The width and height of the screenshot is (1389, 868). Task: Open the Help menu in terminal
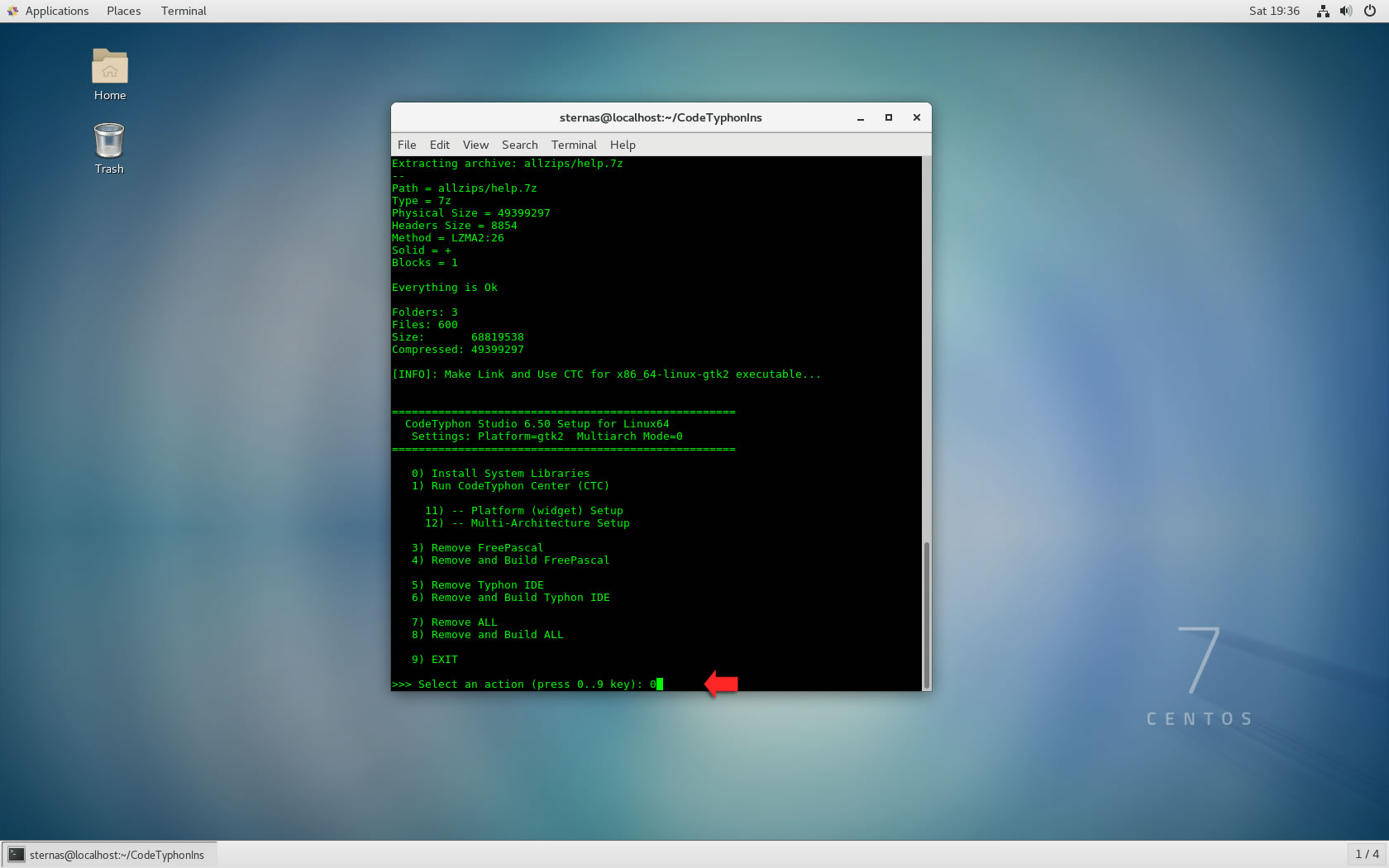click(x=623, y=145)
